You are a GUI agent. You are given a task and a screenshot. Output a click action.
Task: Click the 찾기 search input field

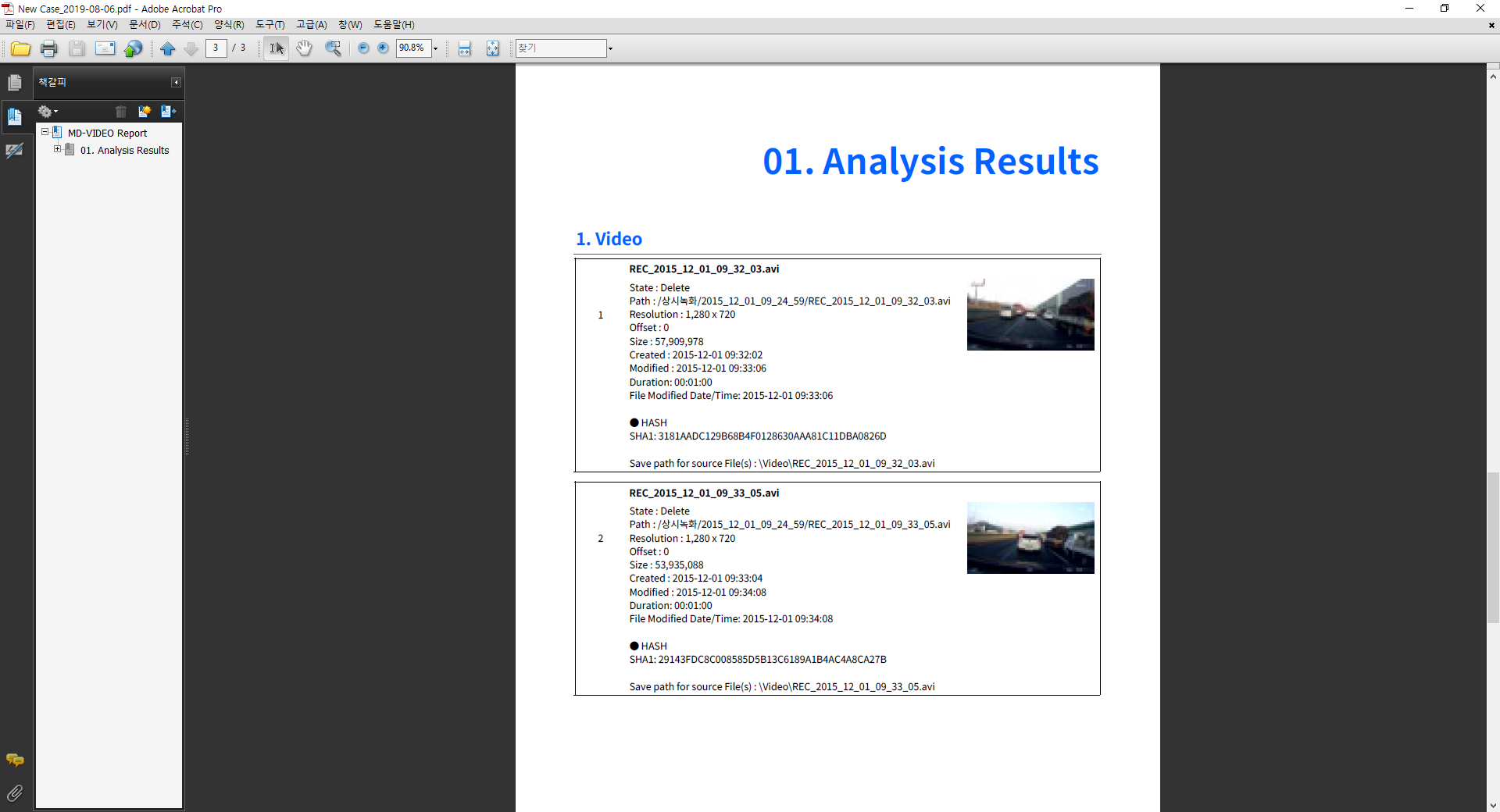click(x=560, y=48)
